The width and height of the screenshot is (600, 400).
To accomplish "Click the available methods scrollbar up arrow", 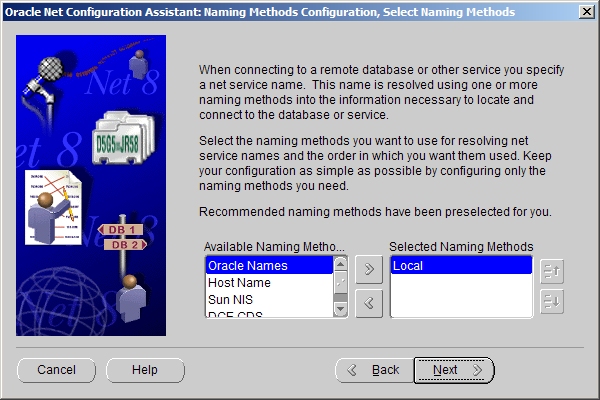I will [340, 264].
